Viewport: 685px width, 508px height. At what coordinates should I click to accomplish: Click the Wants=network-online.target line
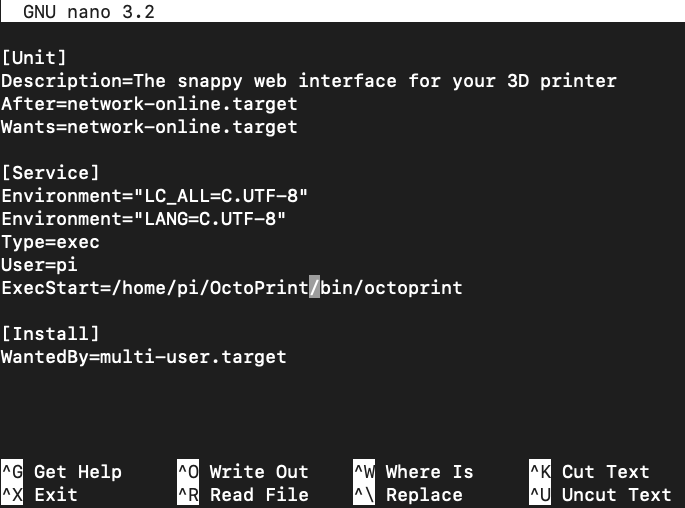pos(149,127)
